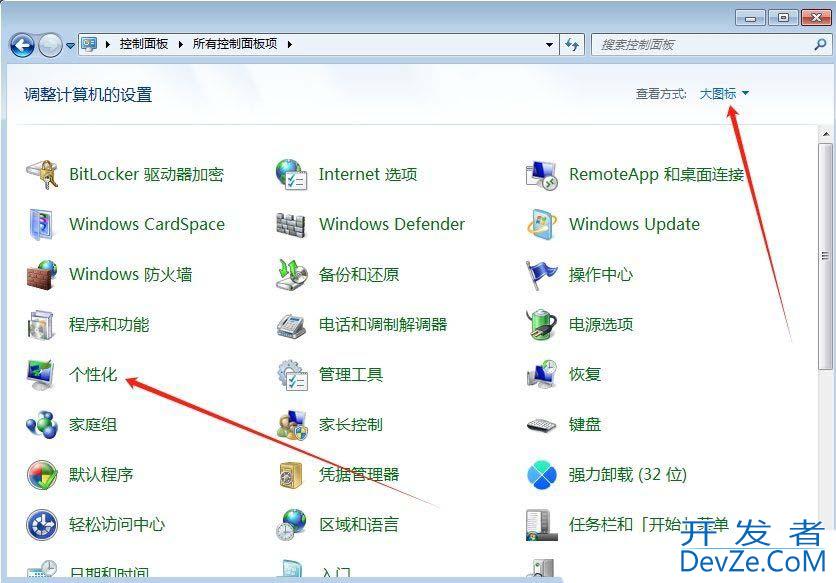836x583 pixels.
Task: Click the search magnifier icon
Action: click(x=820, y=45)
